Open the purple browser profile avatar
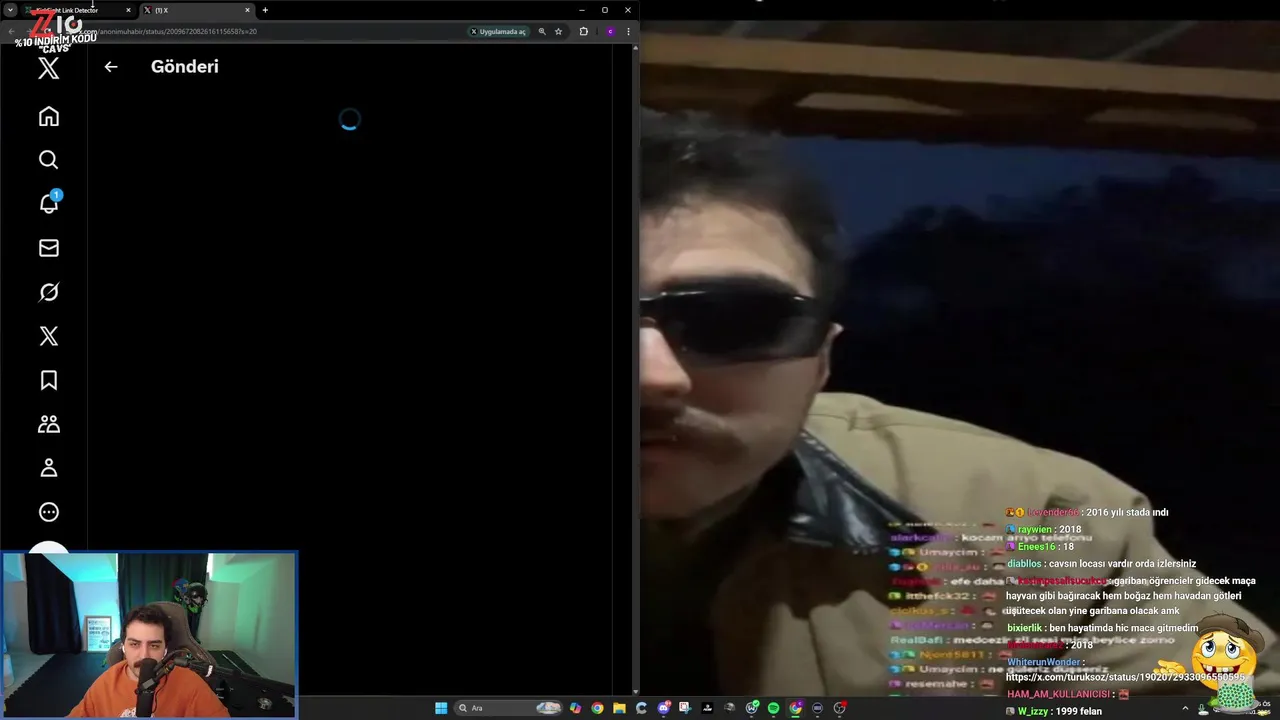The width and height of the screenshot is (1280, 720). [610, 31]
